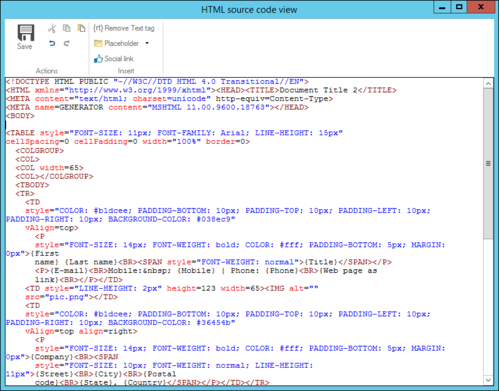This screenshot has height=391, width=499.
Task: Click the <COL width=65> line
Action: 49,168
